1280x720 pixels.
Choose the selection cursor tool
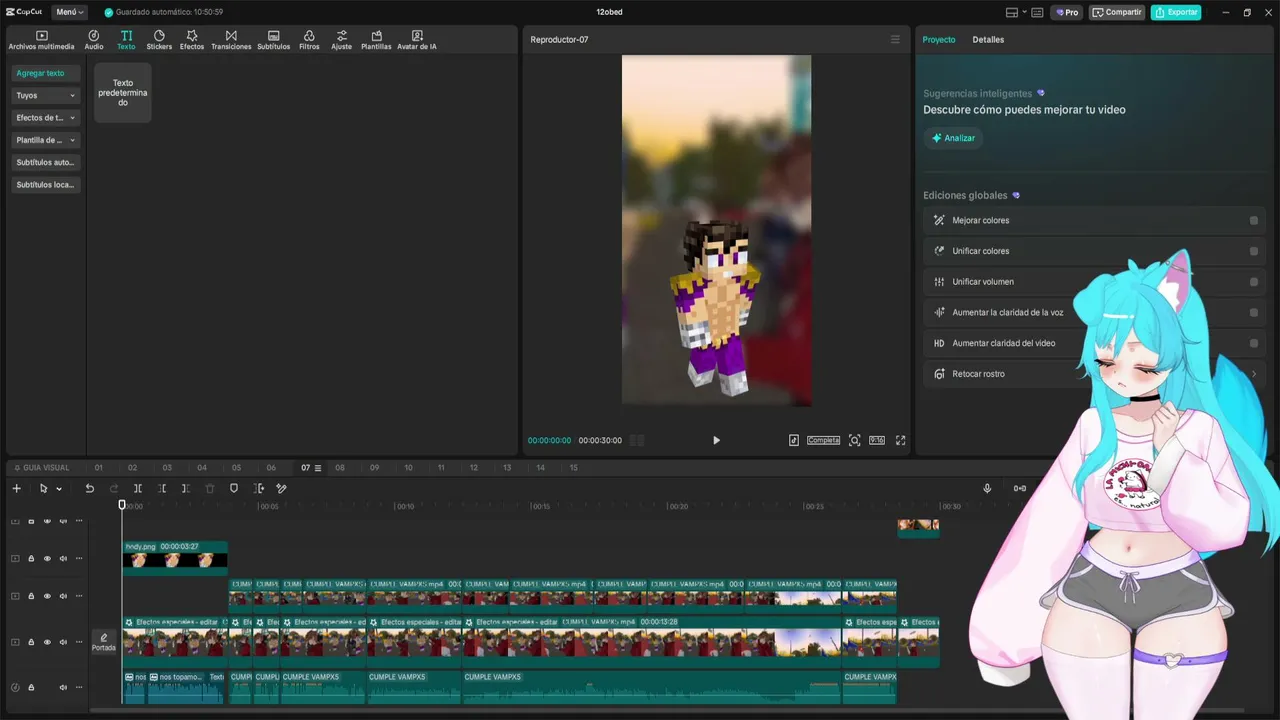coord(43,488)
